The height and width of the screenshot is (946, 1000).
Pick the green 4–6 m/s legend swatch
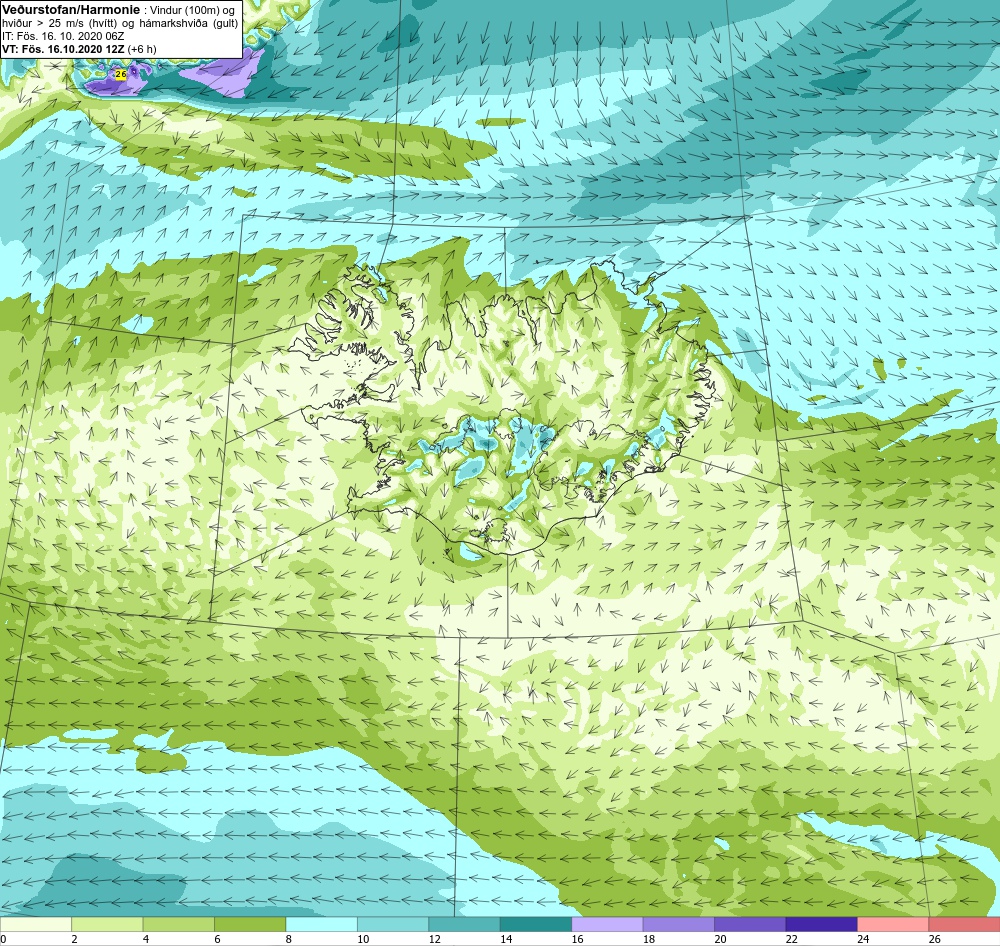[179, 924]
